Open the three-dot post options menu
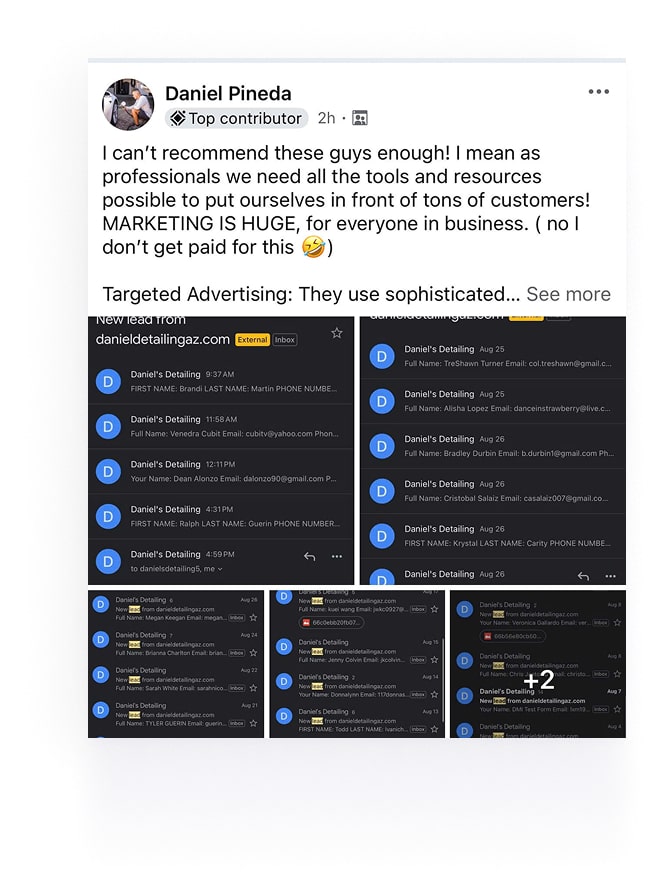The height and width of the screenshot is (889, 666). [599, 91]
